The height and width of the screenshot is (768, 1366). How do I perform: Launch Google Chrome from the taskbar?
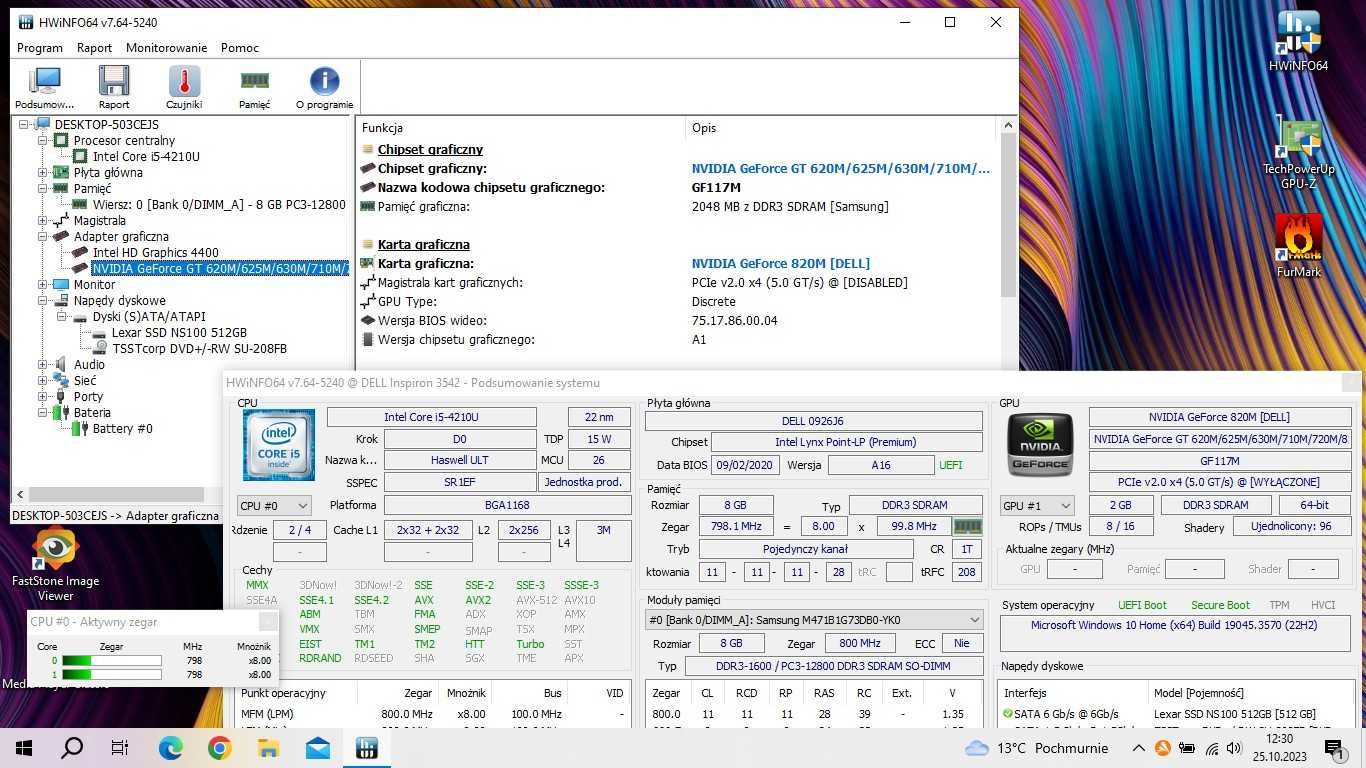coord(219,748)
